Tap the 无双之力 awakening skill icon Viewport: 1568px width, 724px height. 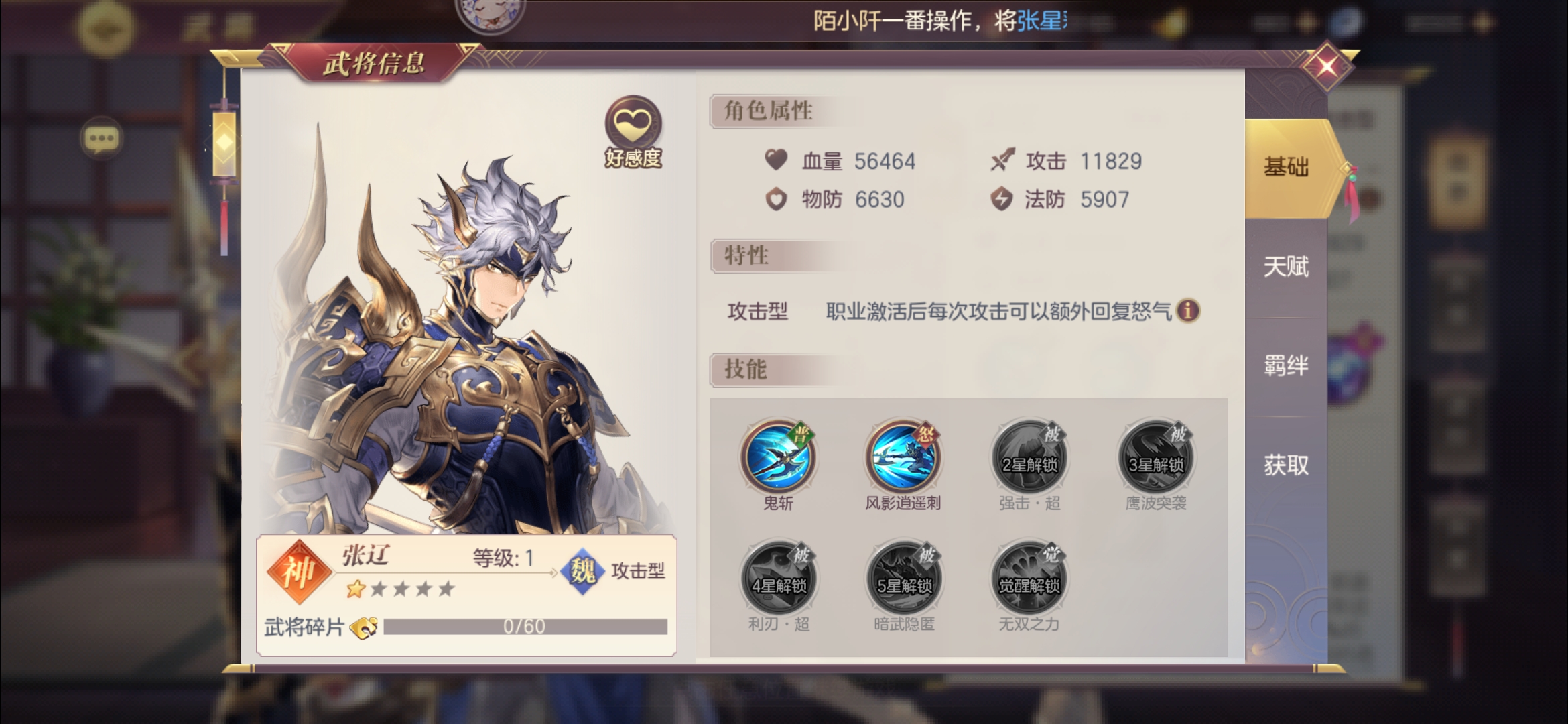pos(1029,578)
